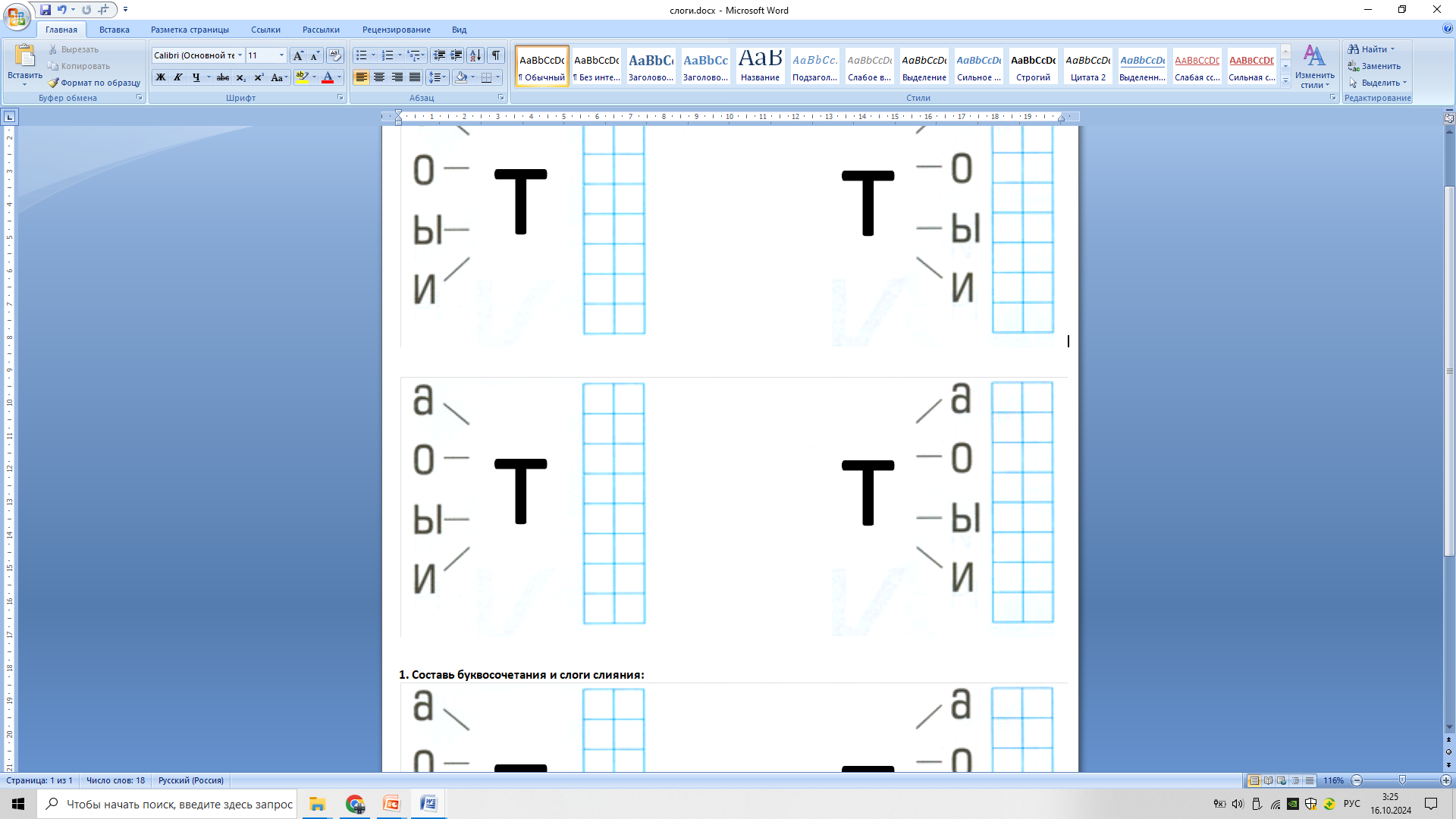Apply the Обычный style
This screenshot has width=1456, height=819.
[x=542, y=66]
